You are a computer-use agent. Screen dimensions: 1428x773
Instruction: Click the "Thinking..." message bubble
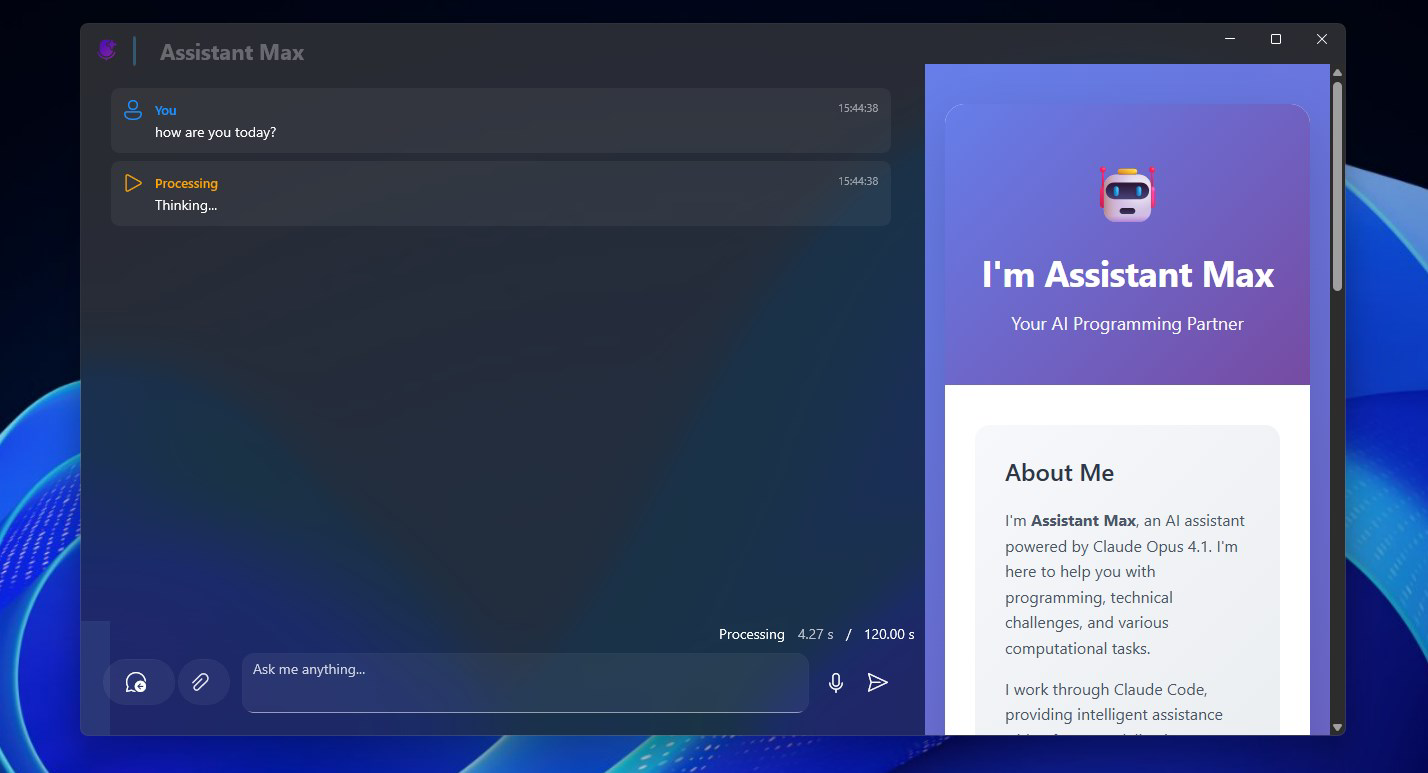186,205
